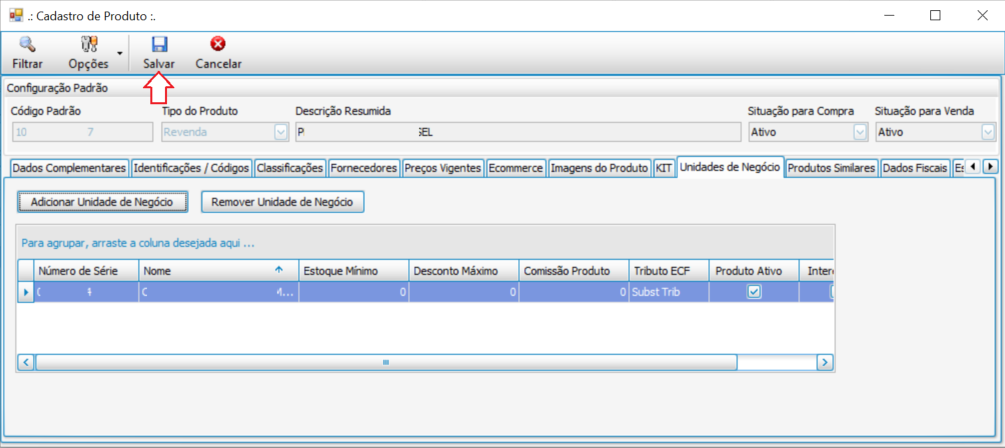Viewport: 1005px width, 448px height.
Task: Click the group-by column drop area text
Action: pos(138,244)
